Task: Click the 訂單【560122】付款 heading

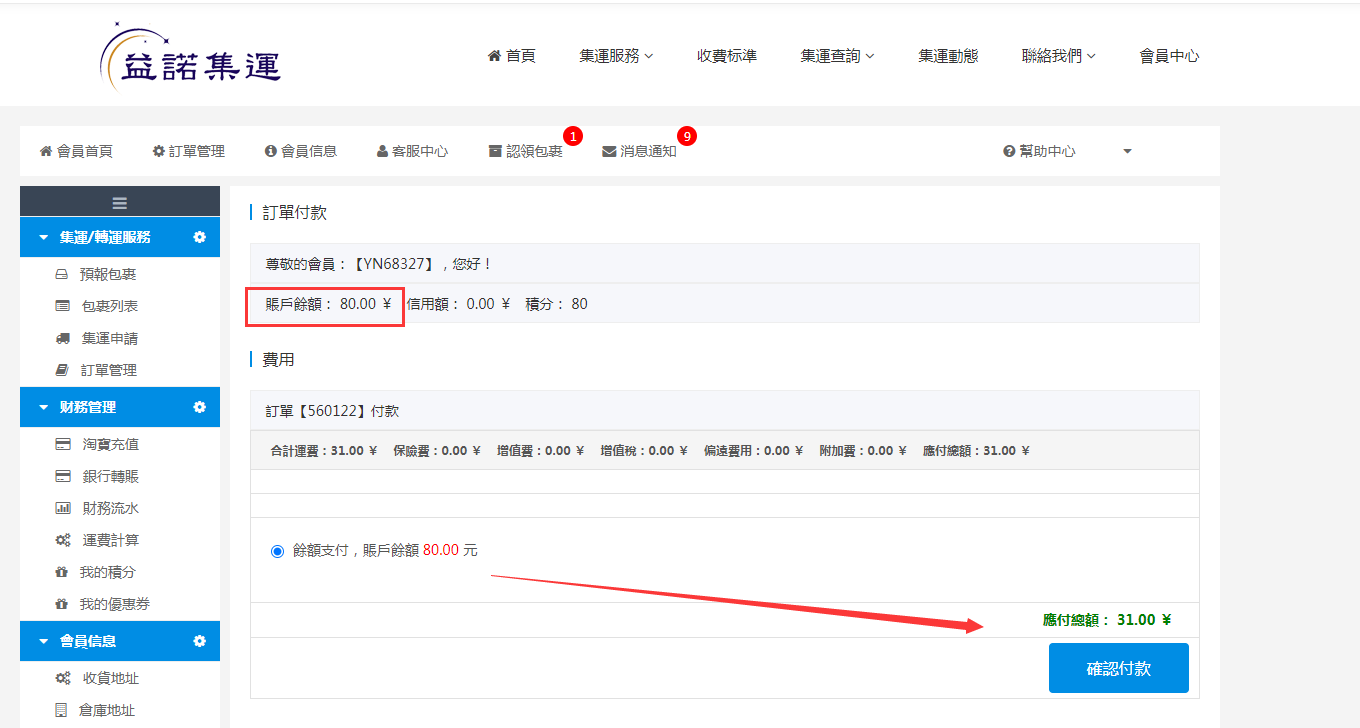Action: tap(332, 411)
